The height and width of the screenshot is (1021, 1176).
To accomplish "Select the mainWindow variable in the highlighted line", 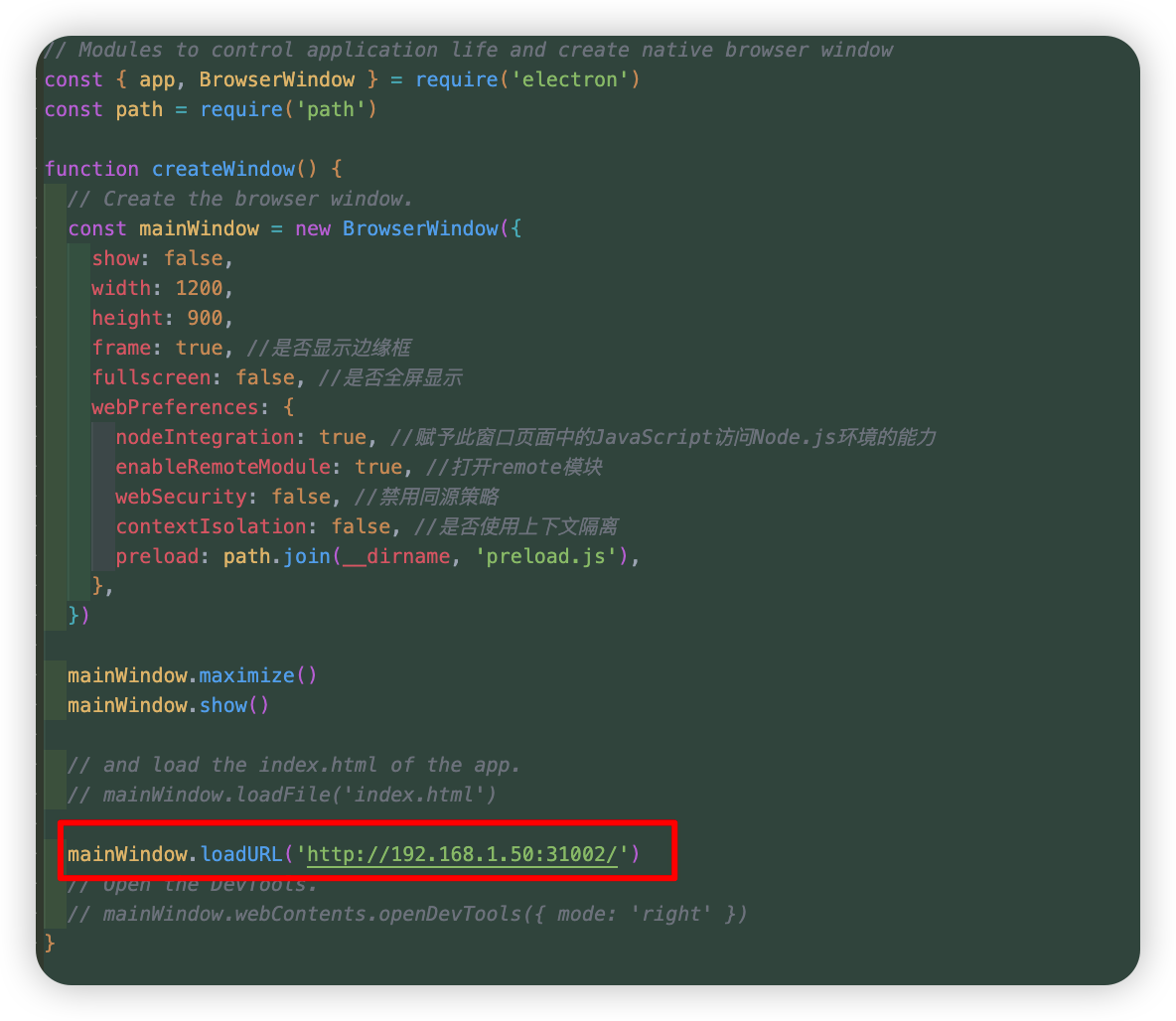I will click(124, 854).
